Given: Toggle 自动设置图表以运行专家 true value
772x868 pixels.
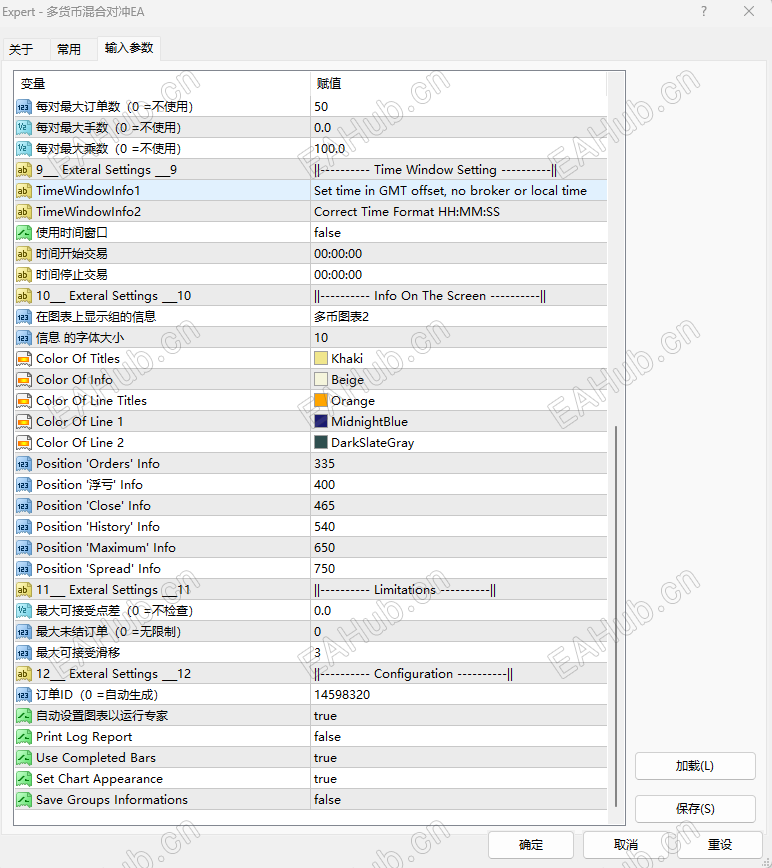Looking at the screenshot, I should pos(459,716).
